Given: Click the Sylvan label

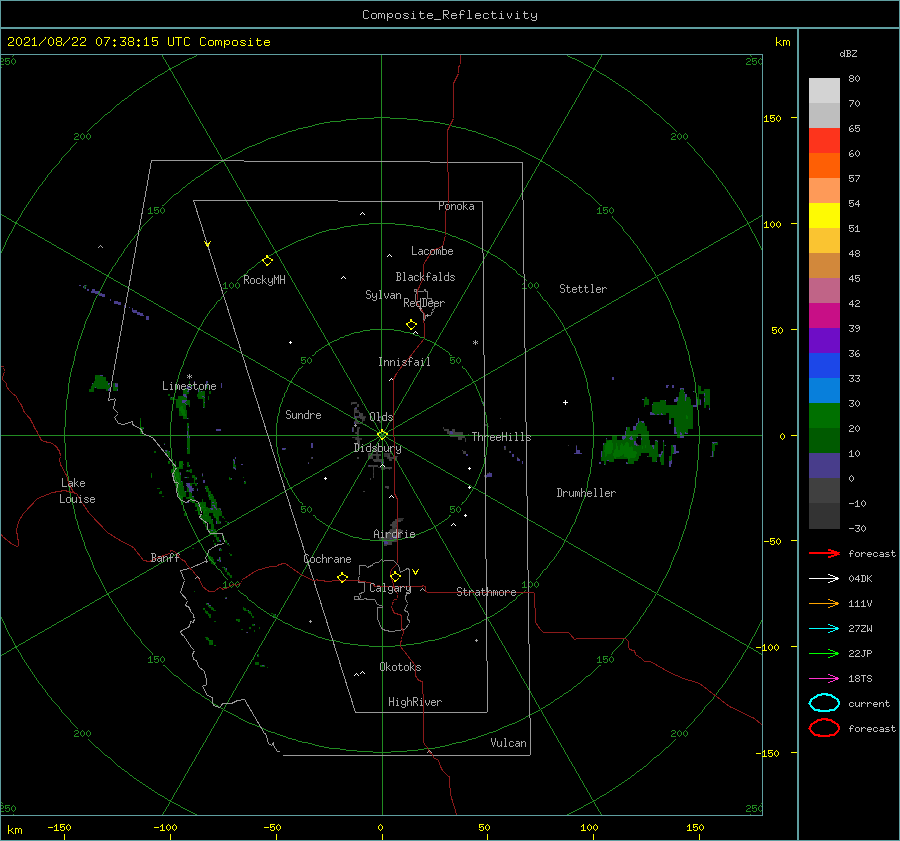Looking at the screenshot, I should click(x=383, y=295).
